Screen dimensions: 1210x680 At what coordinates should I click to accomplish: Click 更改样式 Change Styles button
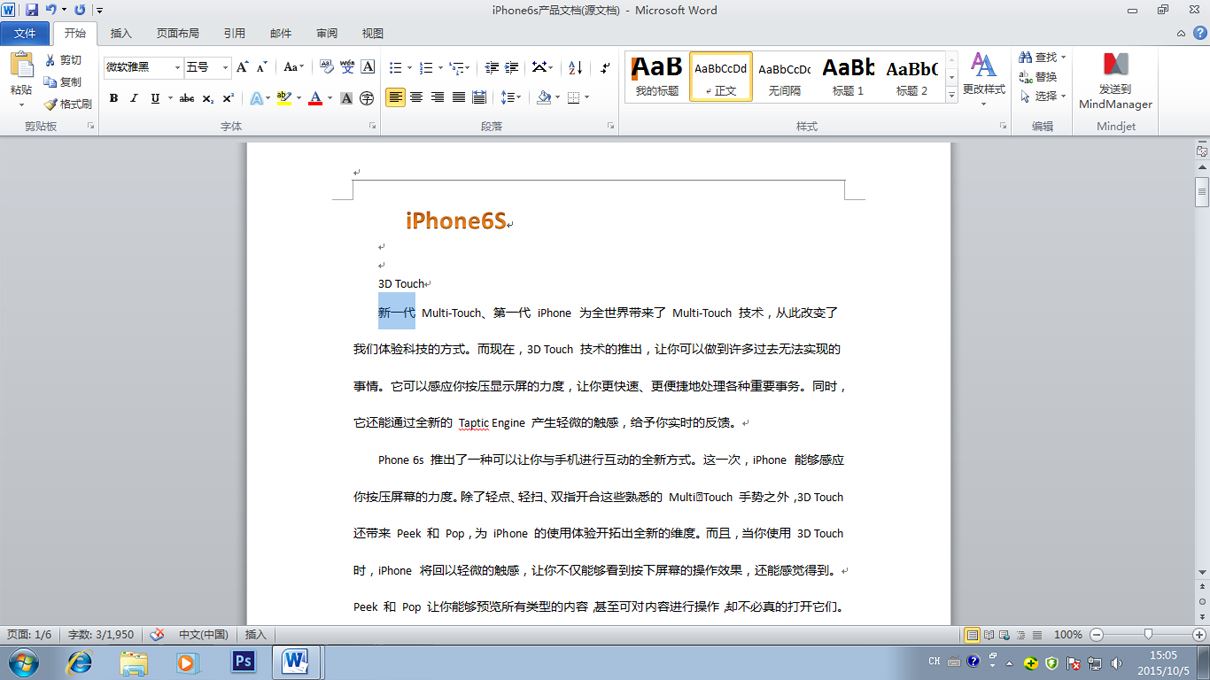984,78
